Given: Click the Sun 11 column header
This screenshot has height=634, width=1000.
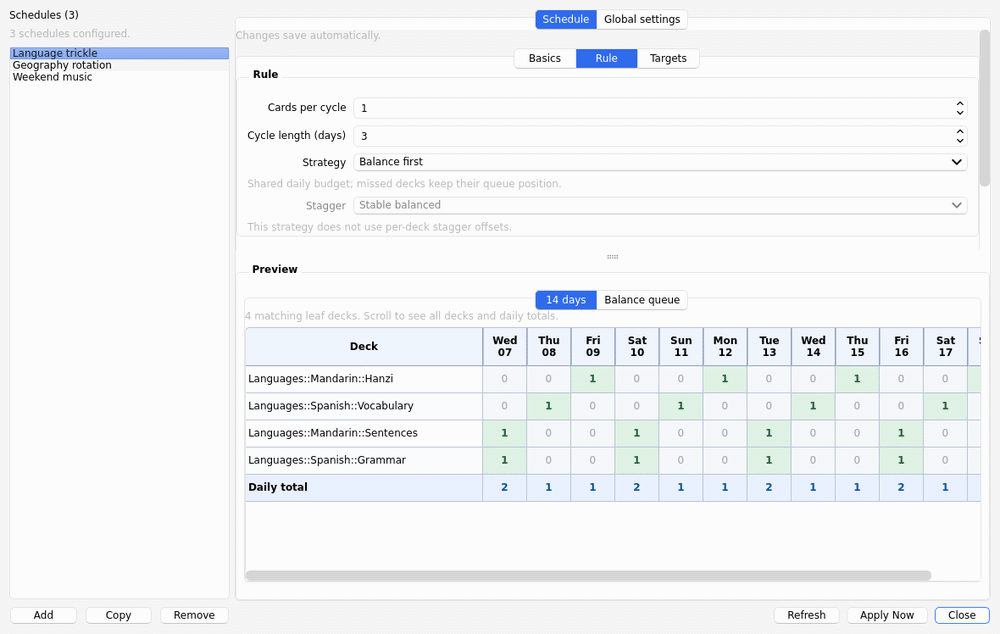Looking at the screenshot, I should [x=680, y=346].
